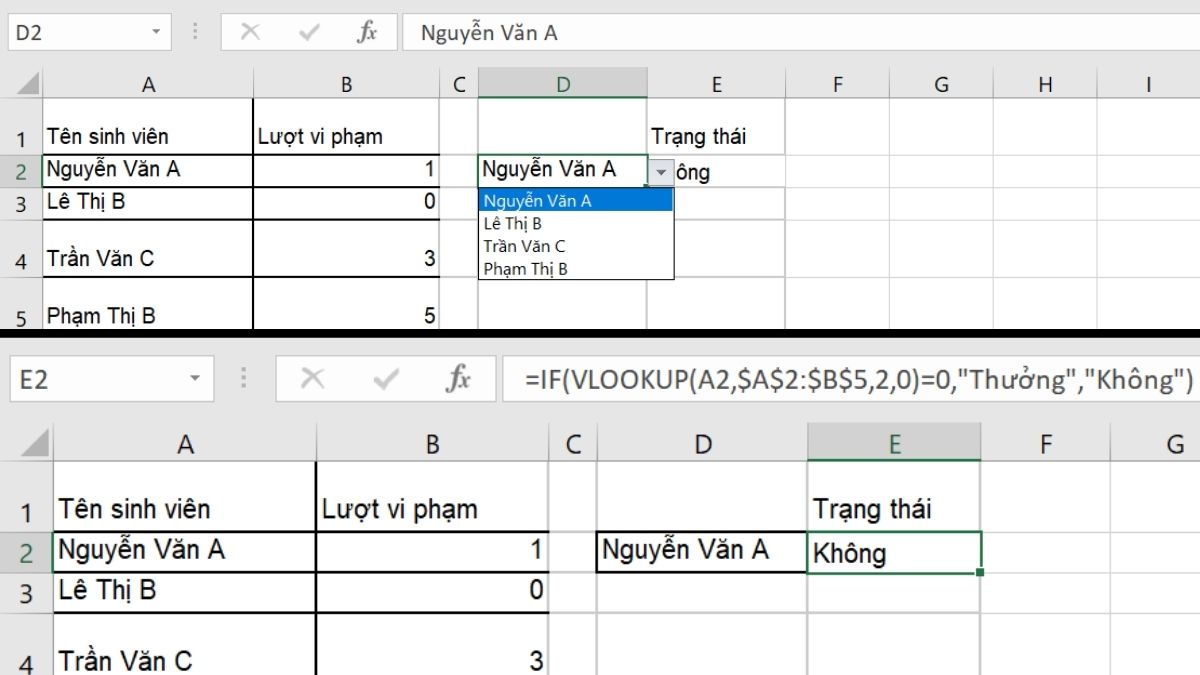Select row 3 header in top sheet
The image size is (1200, 675).
point(21,203)
